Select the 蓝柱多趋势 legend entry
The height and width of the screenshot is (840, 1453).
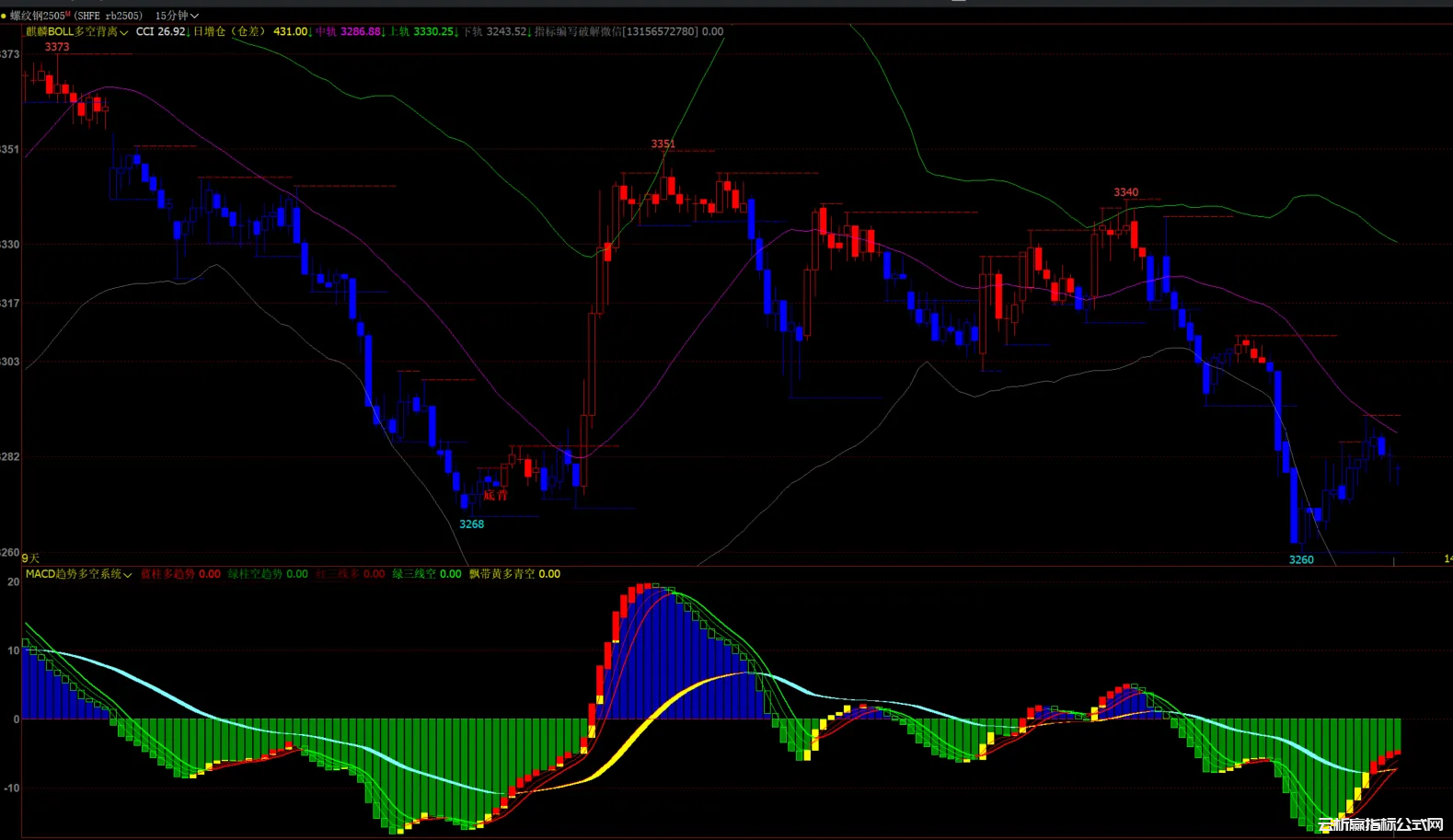coord(180,574)
